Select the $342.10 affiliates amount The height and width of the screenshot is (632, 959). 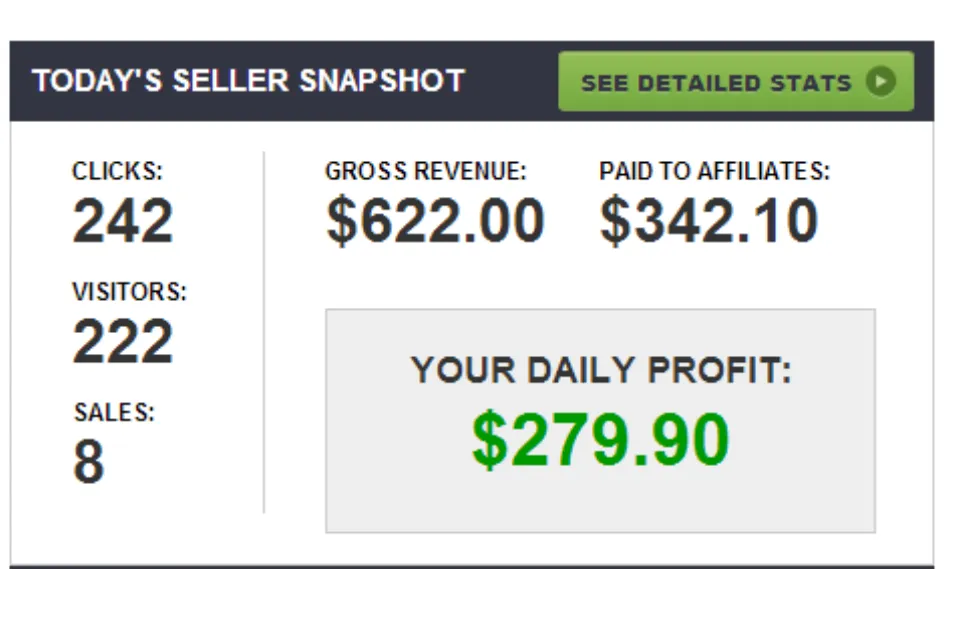tap(708, 221)
